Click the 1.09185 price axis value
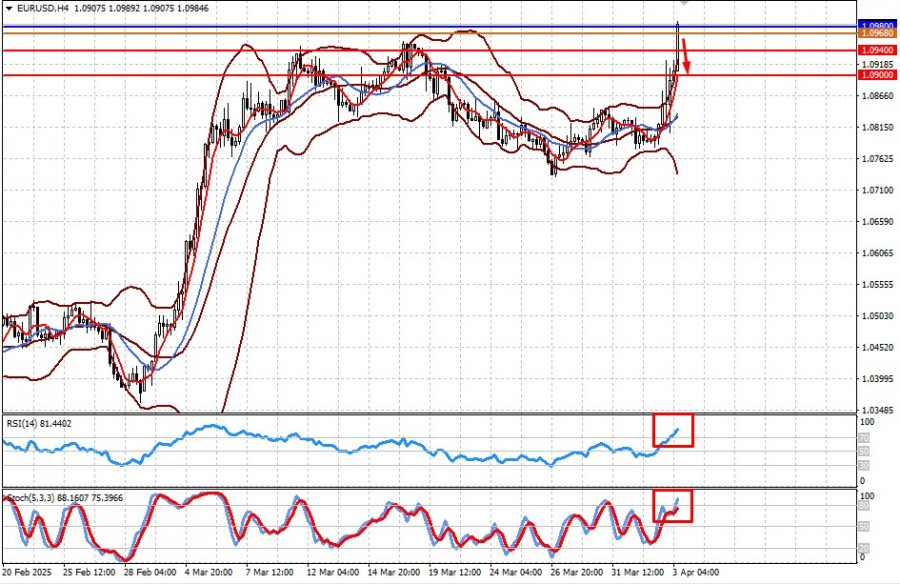 (878, 64)
